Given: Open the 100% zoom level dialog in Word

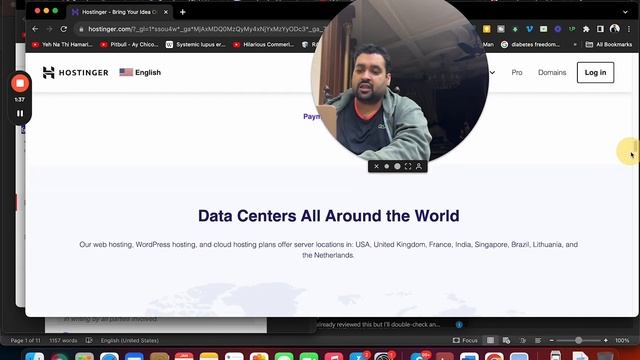Looking at the screenshot, I should [622, 340].
